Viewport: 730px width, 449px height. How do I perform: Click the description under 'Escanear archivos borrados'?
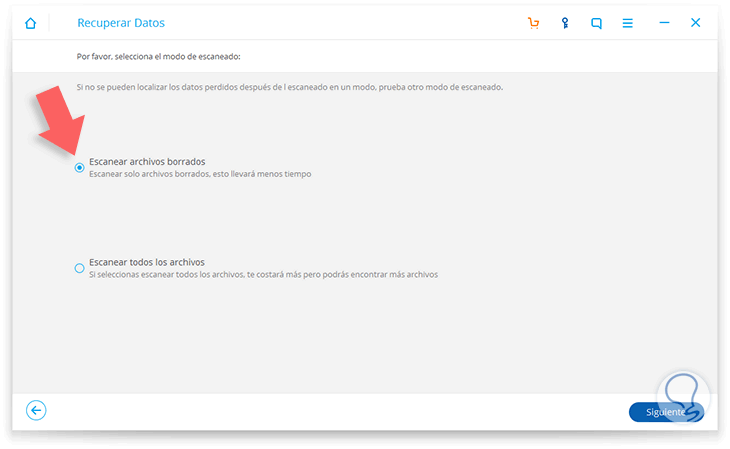200,174
